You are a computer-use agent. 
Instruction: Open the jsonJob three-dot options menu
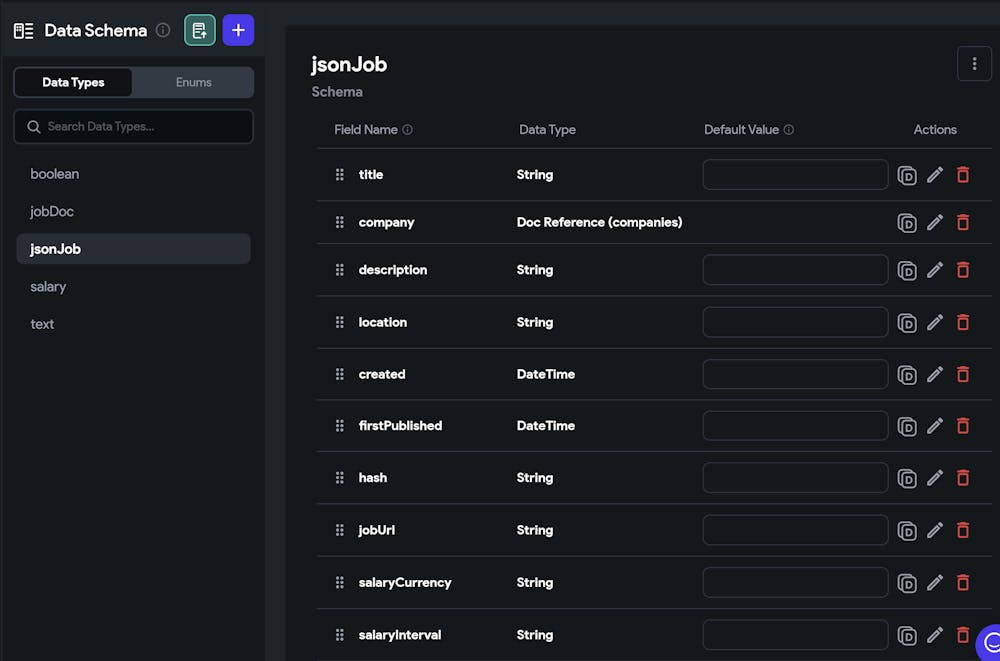coord(974,64)
